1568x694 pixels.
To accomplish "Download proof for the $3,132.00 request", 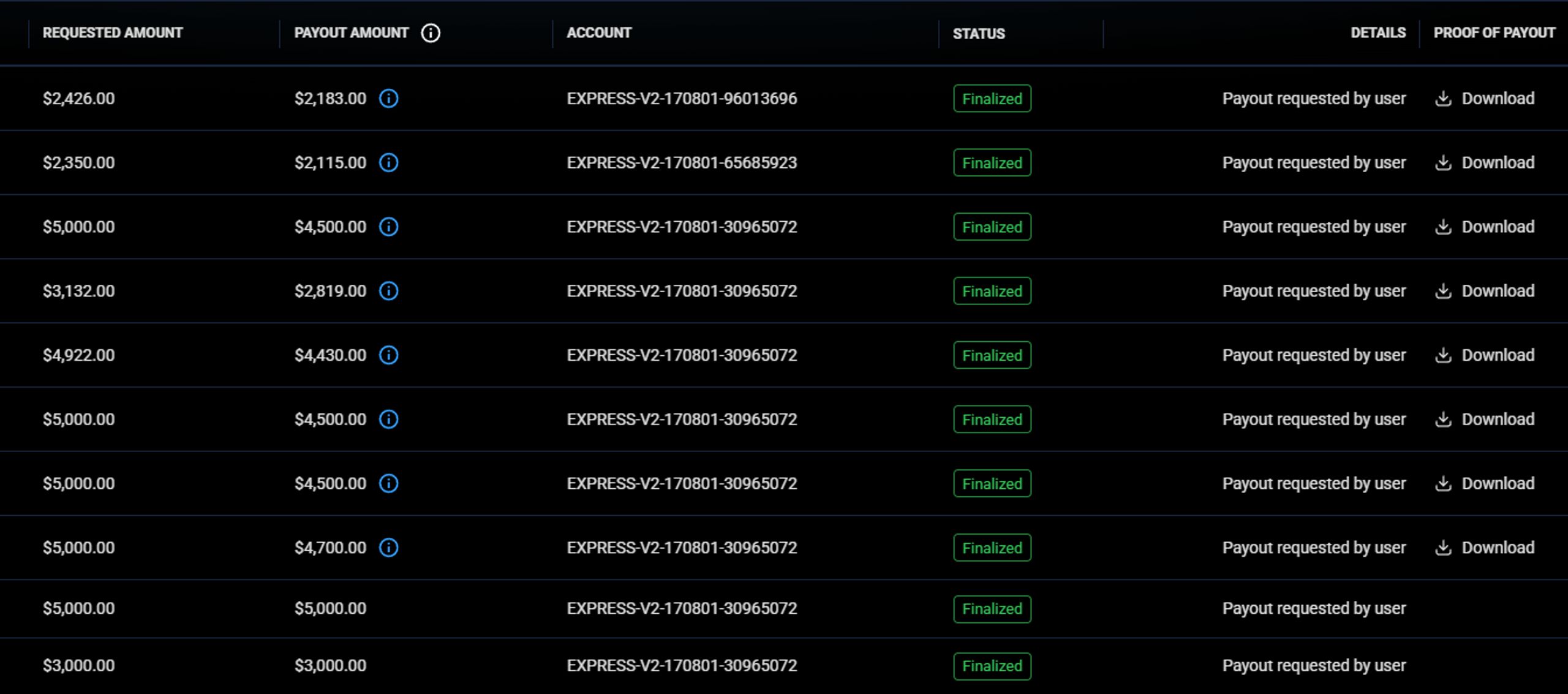I will (x=1485, y=291).
